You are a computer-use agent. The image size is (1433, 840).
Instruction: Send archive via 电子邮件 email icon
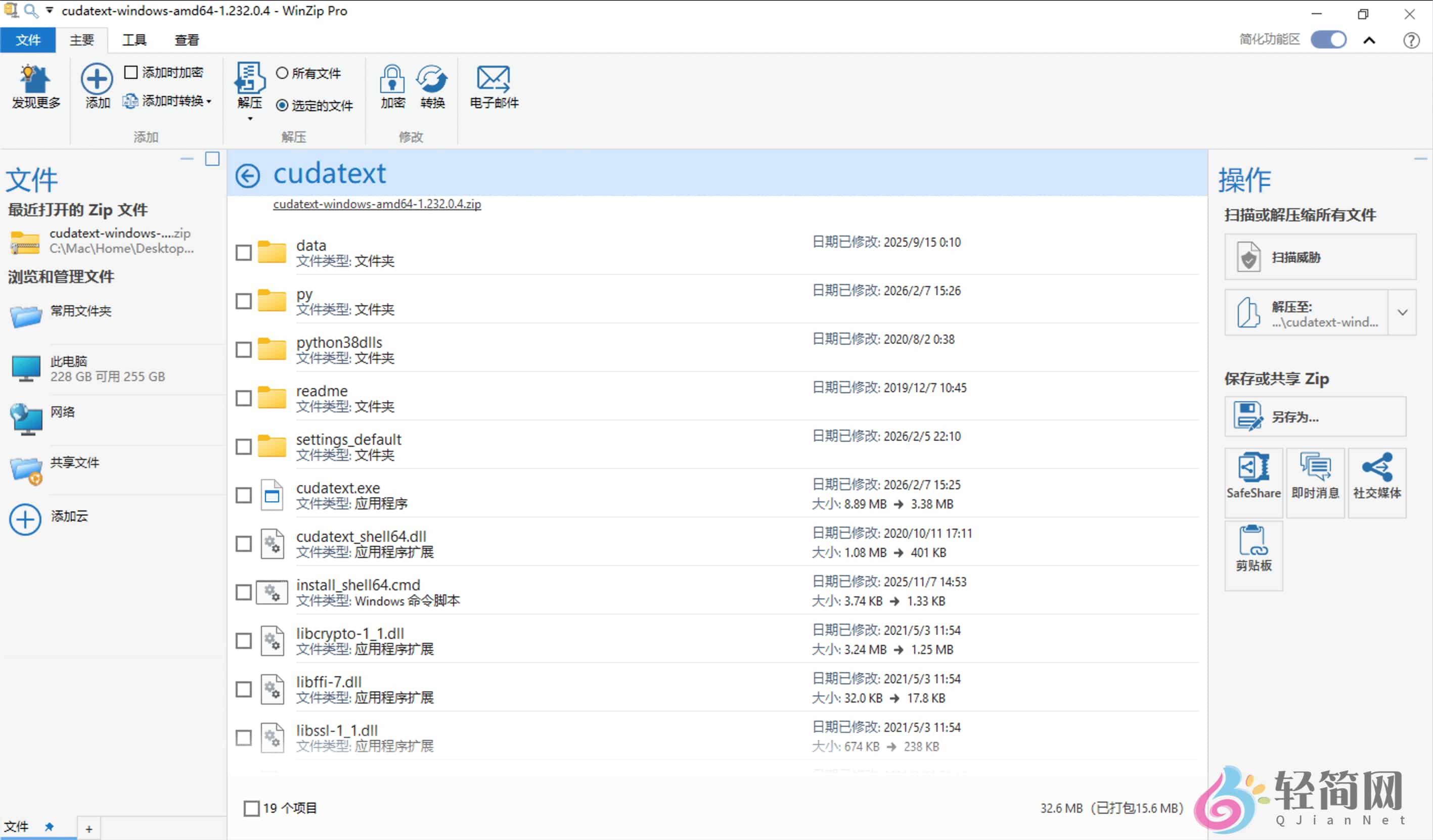click(492, 86)
